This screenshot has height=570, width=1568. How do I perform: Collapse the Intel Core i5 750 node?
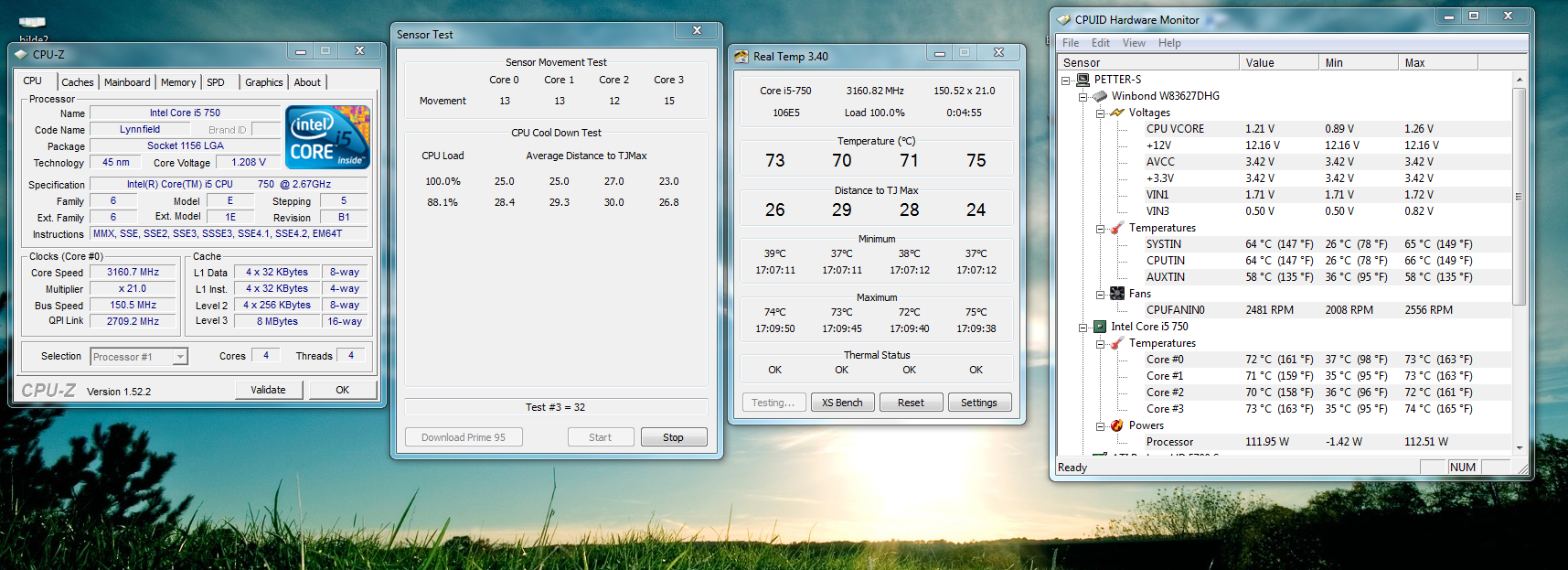click(1083, 328)
